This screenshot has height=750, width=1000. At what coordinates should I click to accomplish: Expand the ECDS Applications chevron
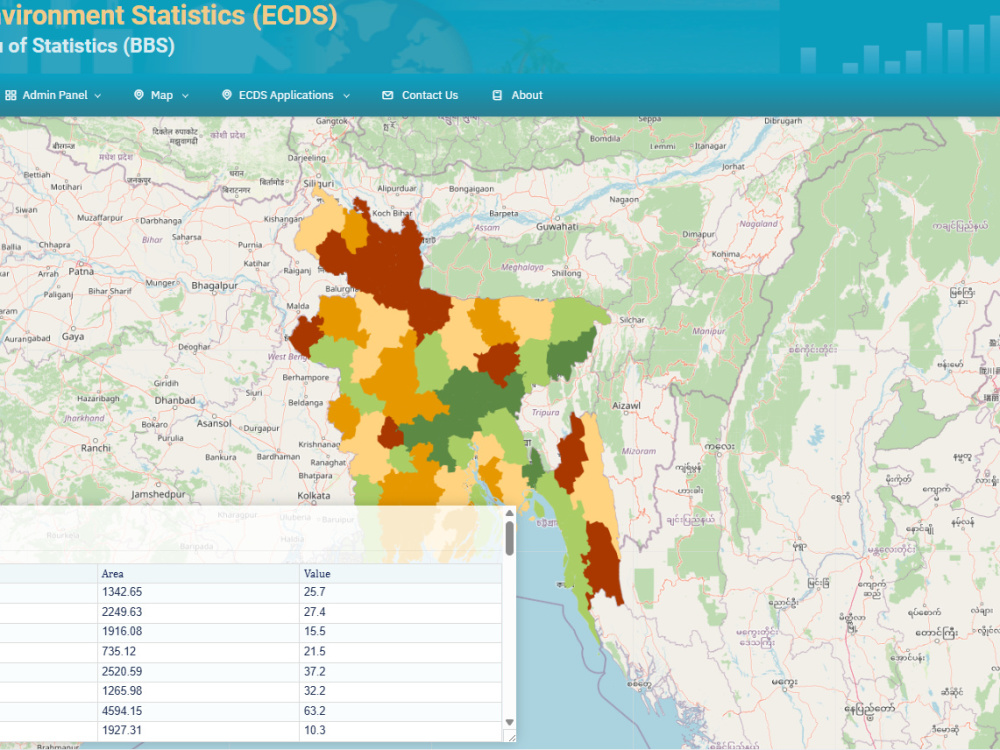[346, 96]
